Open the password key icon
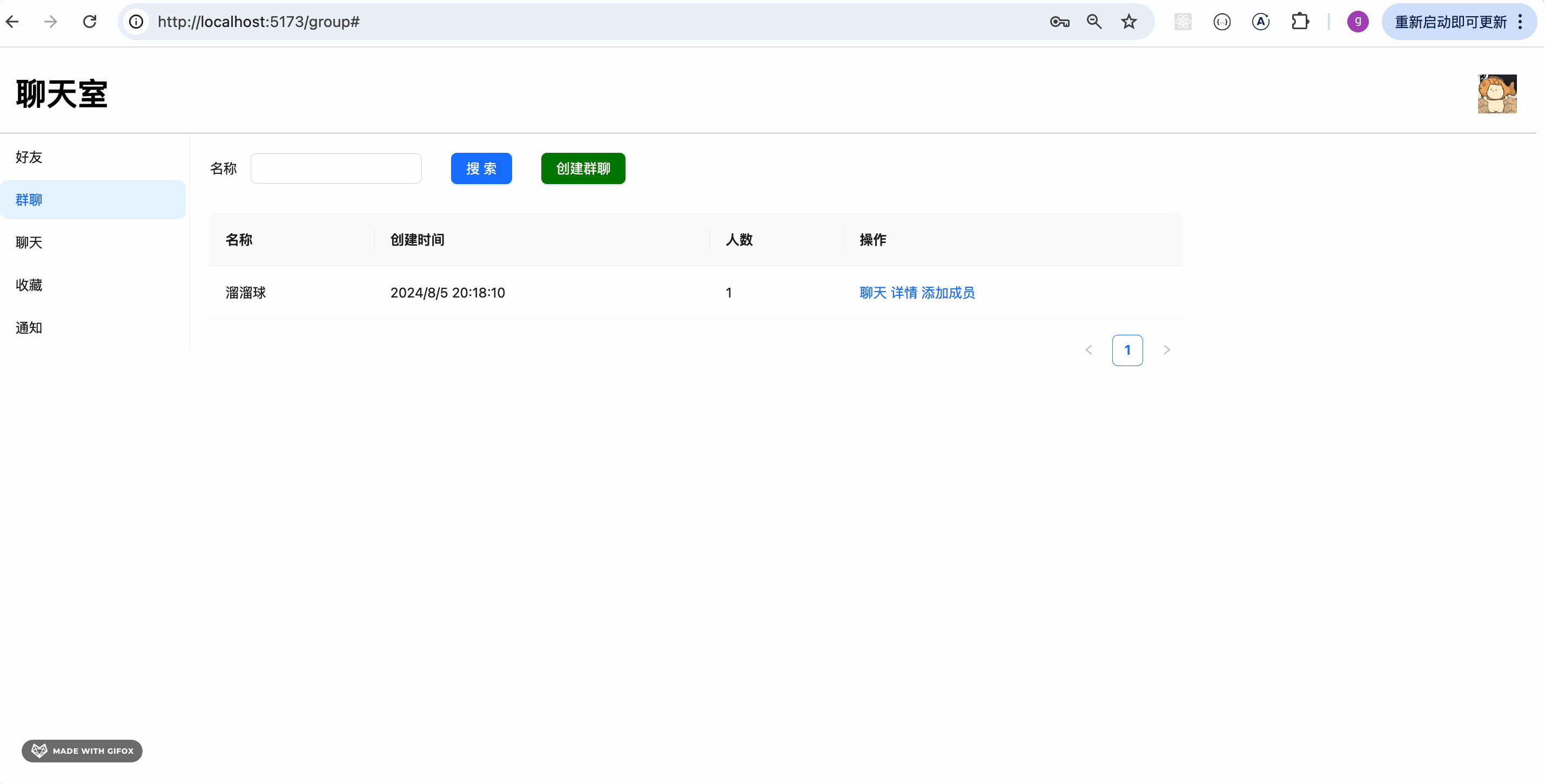Image resolution: width=1545 pixels, height=784 pixels. pyautogui.click(x=1059, y=22)
